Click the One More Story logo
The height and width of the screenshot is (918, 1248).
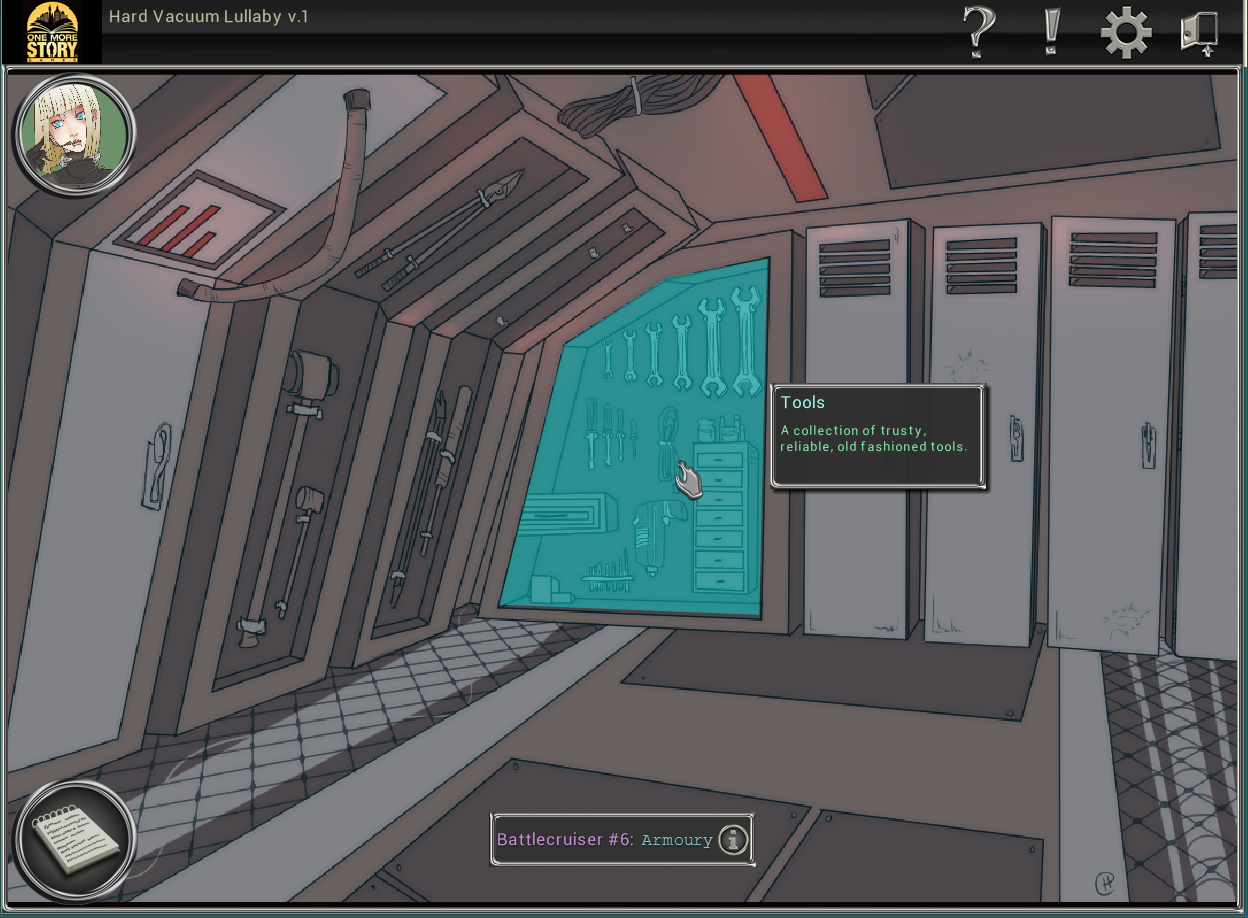click(x=51, y=32)
